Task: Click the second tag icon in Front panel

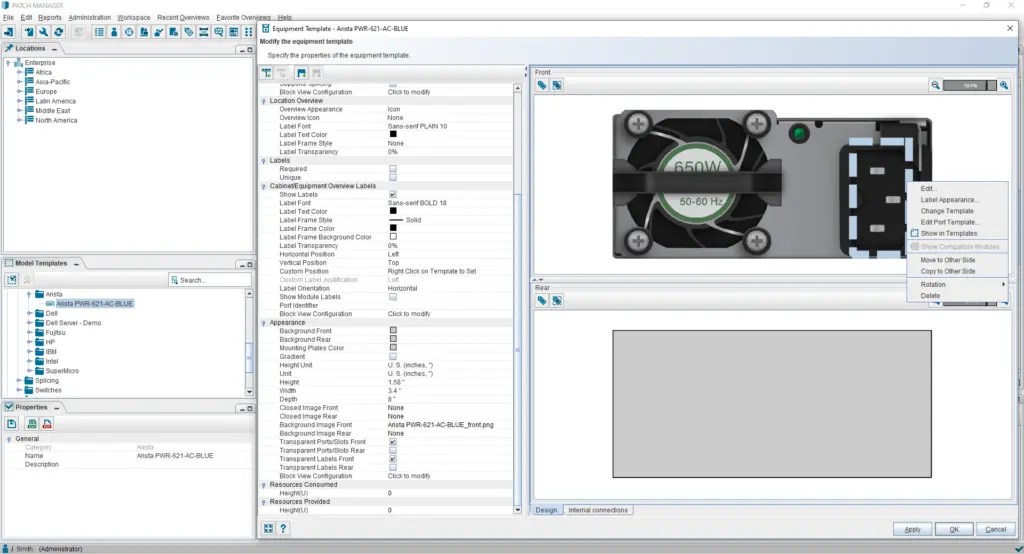Action: (x=557, y=85)
